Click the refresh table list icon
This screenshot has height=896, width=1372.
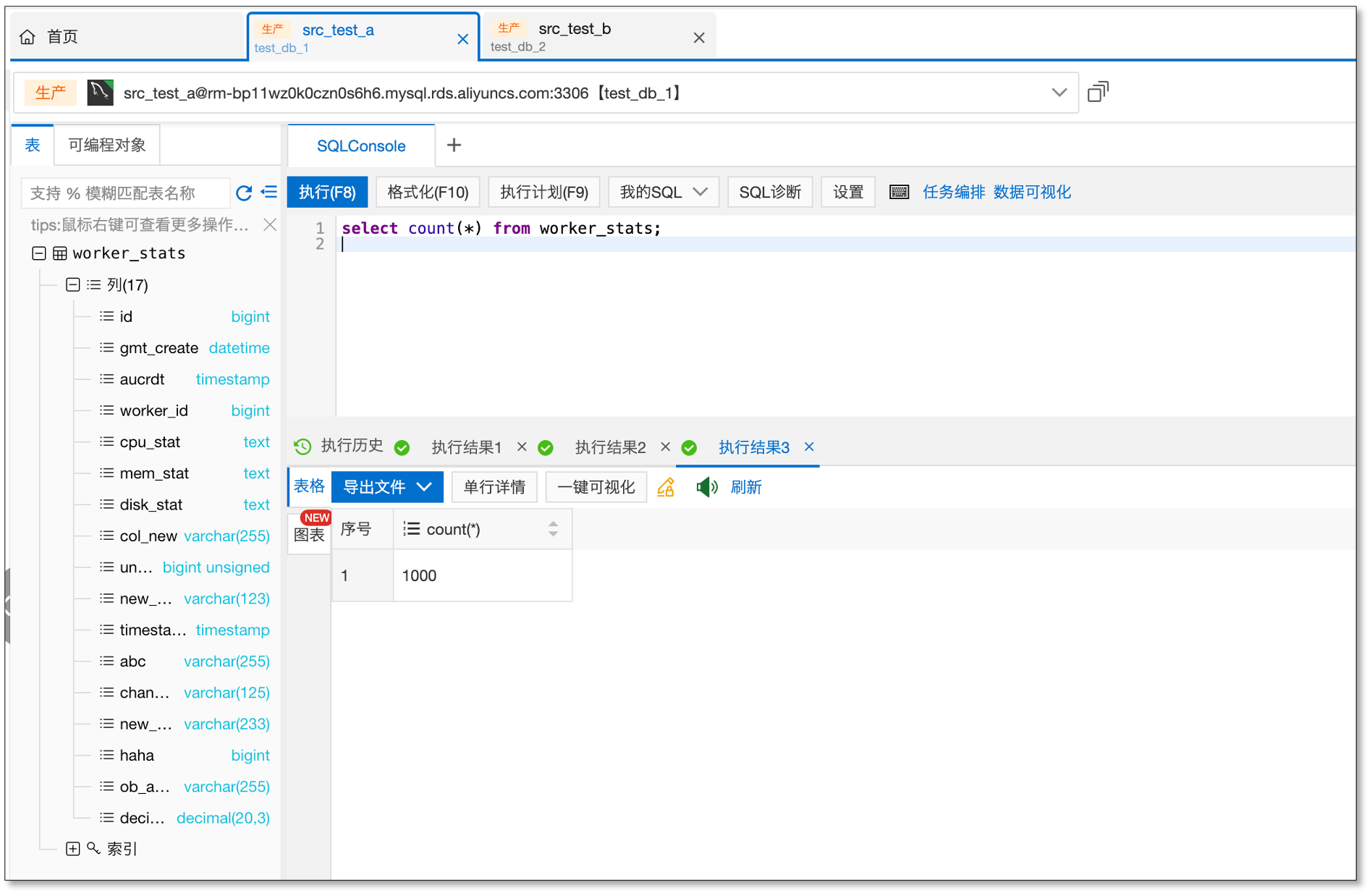tap(244, 193)
